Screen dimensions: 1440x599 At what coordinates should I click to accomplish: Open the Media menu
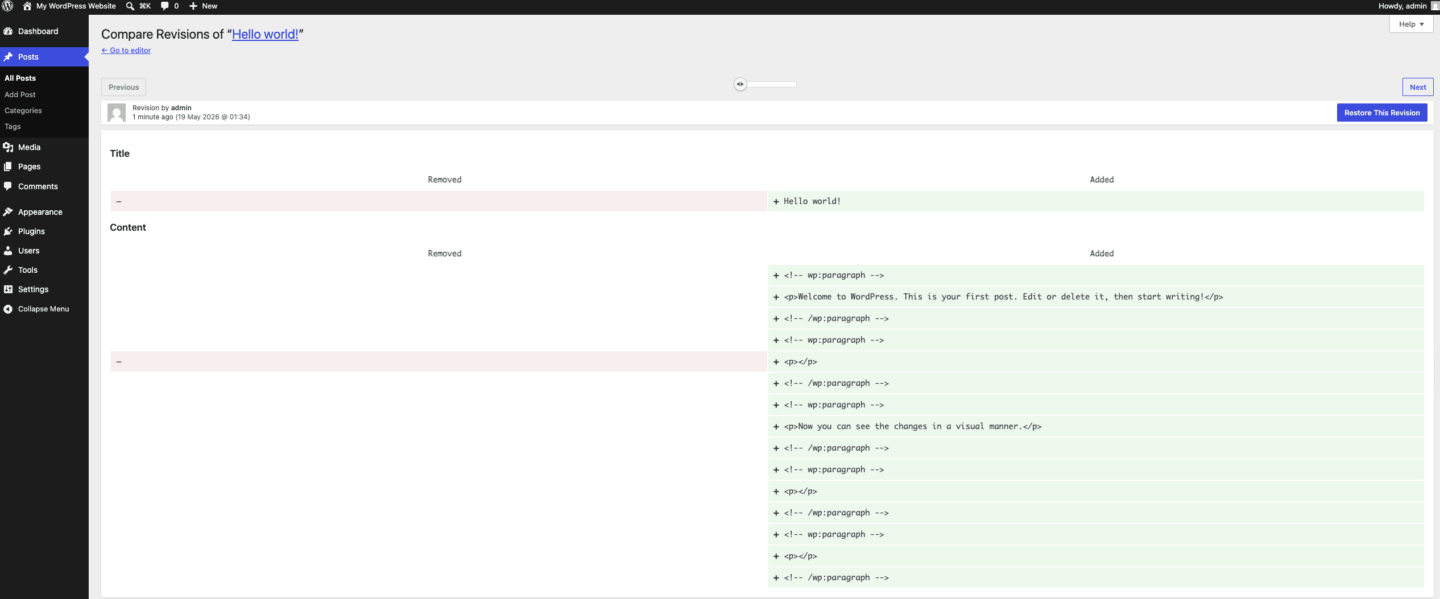click(44, 147)
